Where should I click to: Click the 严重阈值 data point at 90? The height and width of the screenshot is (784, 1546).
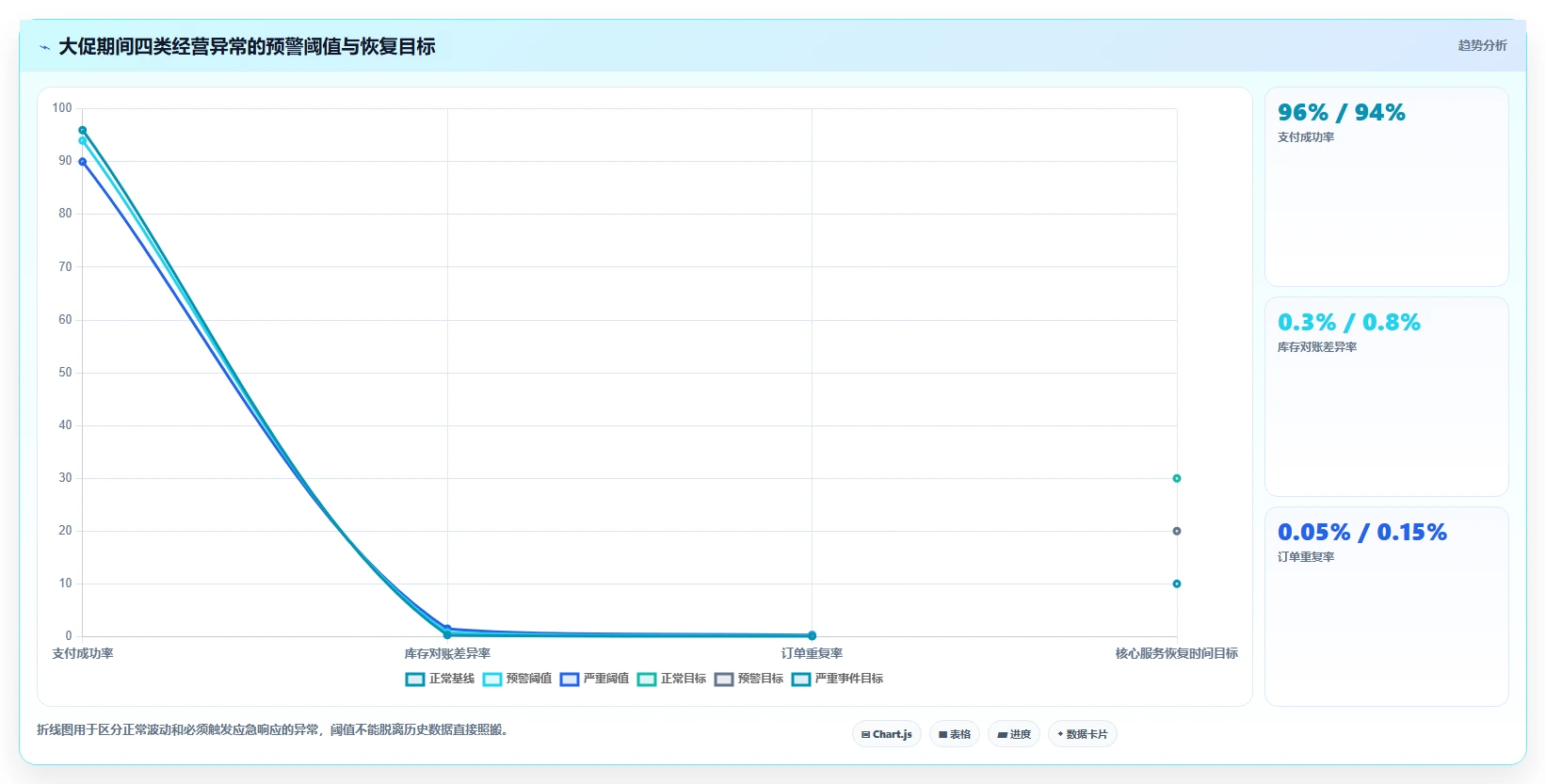click(83, 162)
